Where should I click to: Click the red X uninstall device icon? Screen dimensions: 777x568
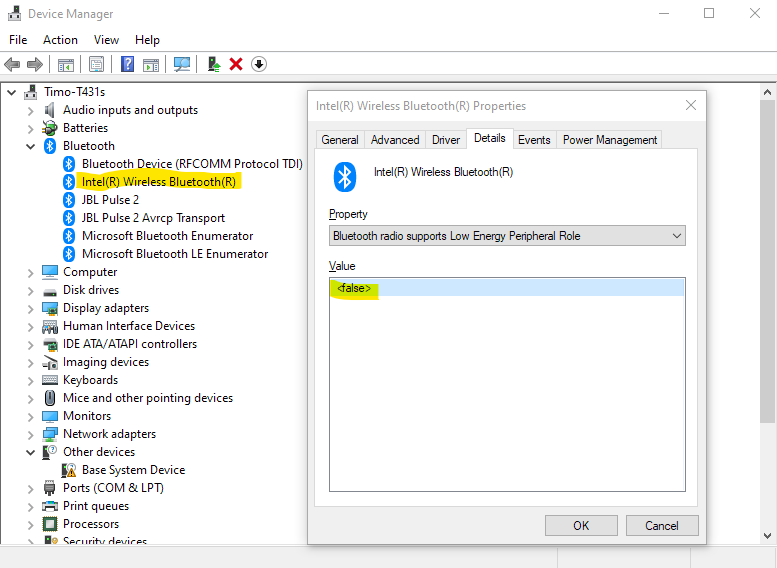tap(236, 64)
